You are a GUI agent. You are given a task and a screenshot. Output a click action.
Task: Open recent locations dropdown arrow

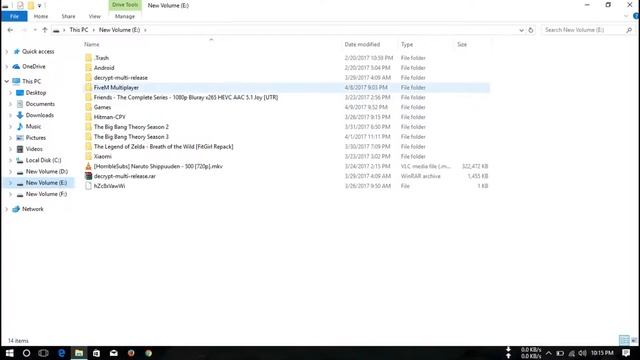(x=35, y=30)
